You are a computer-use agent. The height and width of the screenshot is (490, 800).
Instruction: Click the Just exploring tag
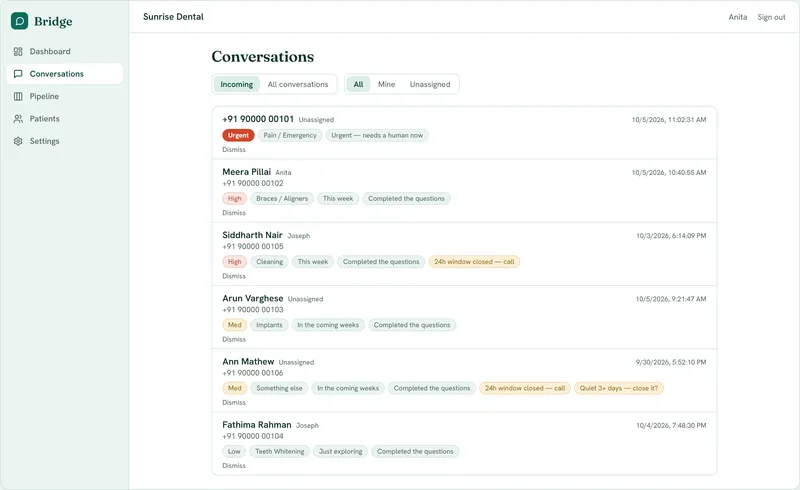tap(340, 452)
